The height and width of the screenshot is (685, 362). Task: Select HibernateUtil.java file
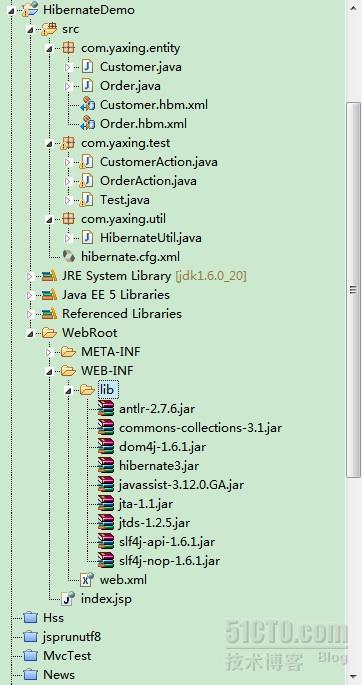150,238
